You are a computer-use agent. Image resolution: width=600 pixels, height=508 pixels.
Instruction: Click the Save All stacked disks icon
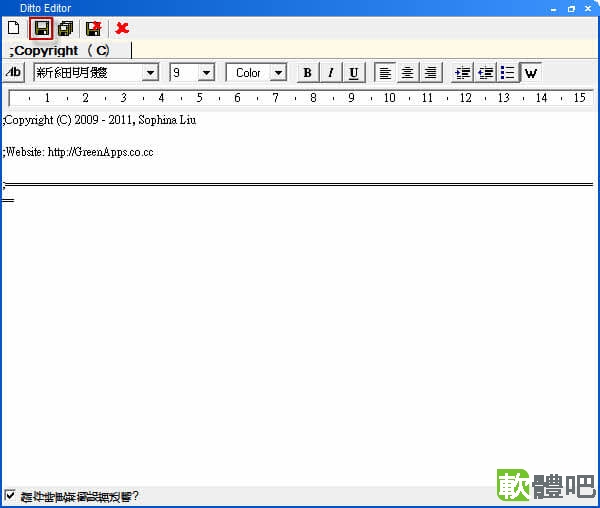[65, 29]
